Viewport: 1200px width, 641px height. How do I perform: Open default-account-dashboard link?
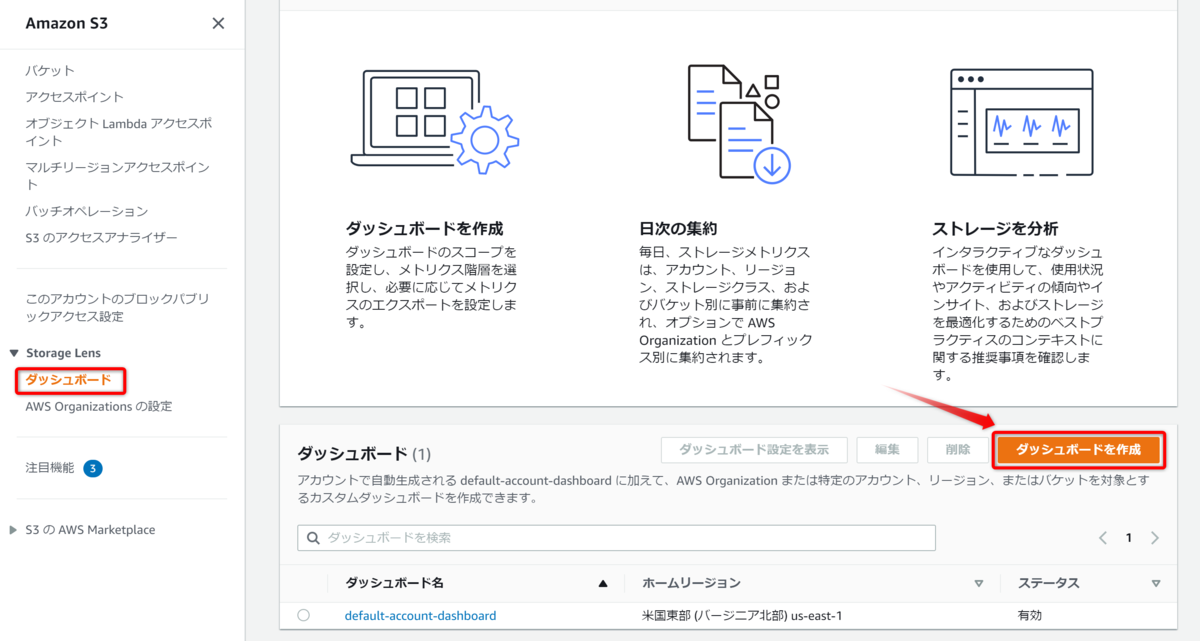[x=420, y=616]
